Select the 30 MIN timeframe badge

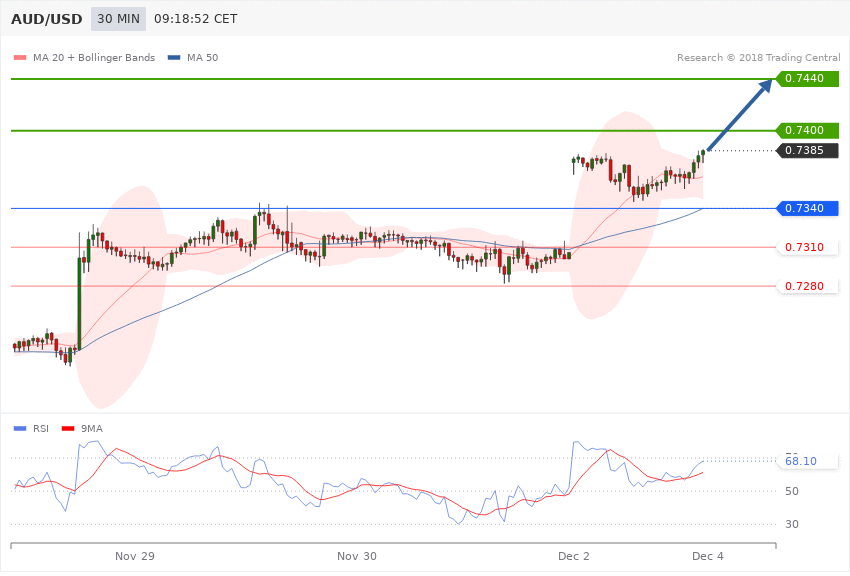tap(118, 19)
